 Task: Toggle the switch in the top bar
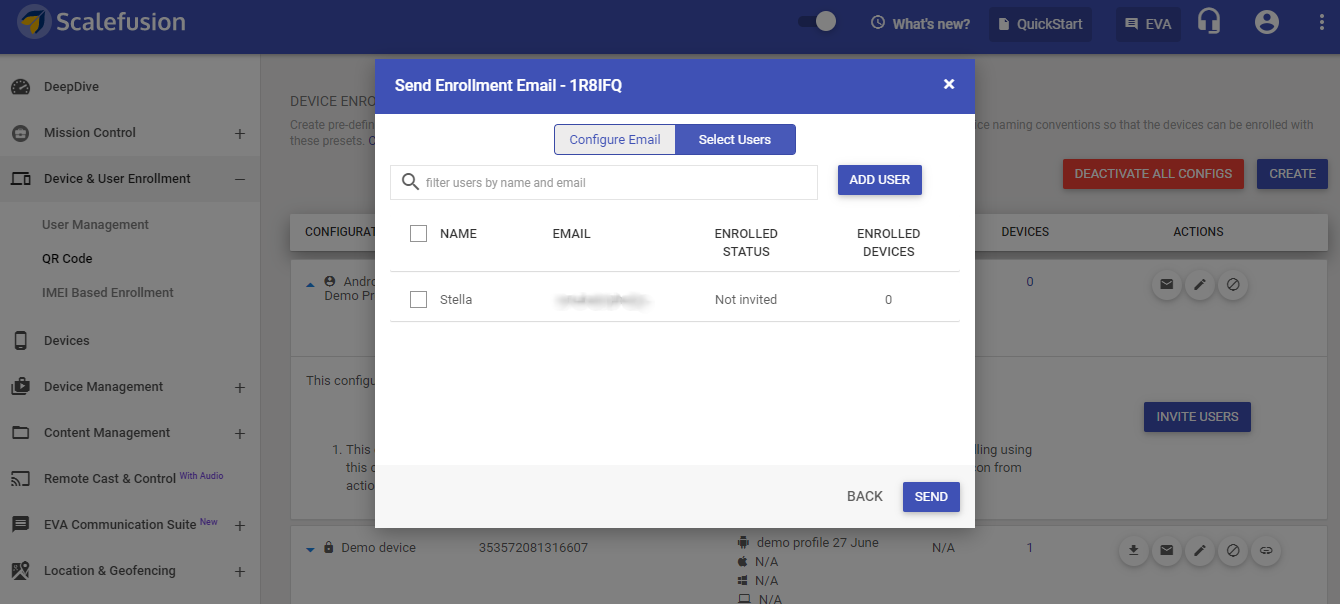point(817,22)
